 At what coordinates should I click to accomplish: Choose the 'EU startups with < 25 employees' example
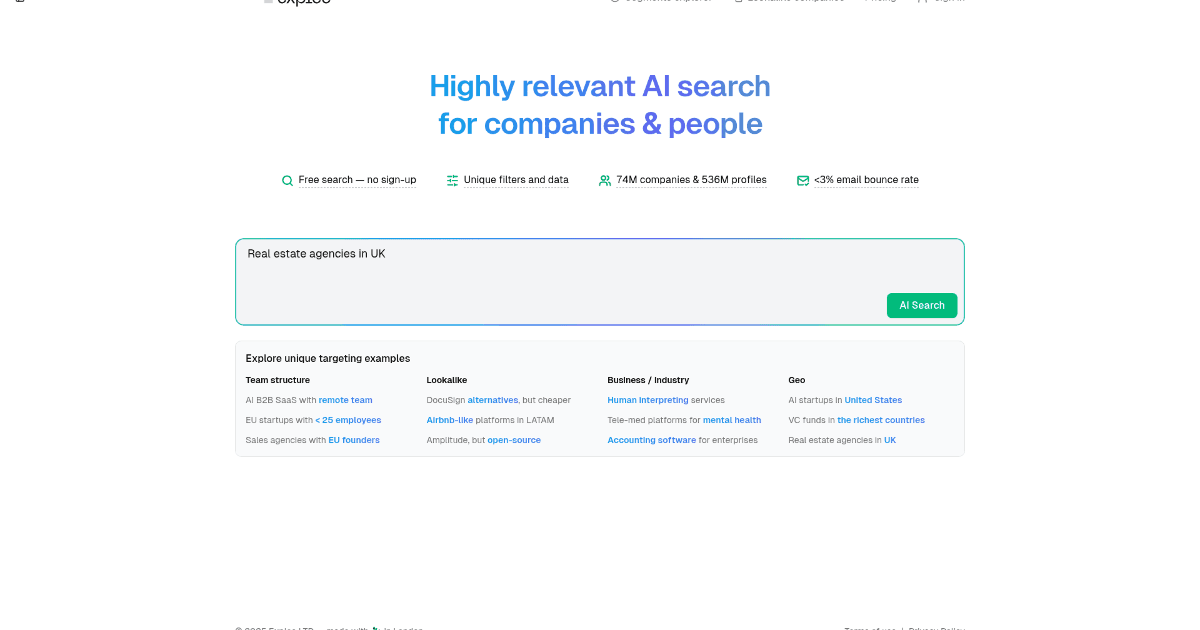click(313, 420)
